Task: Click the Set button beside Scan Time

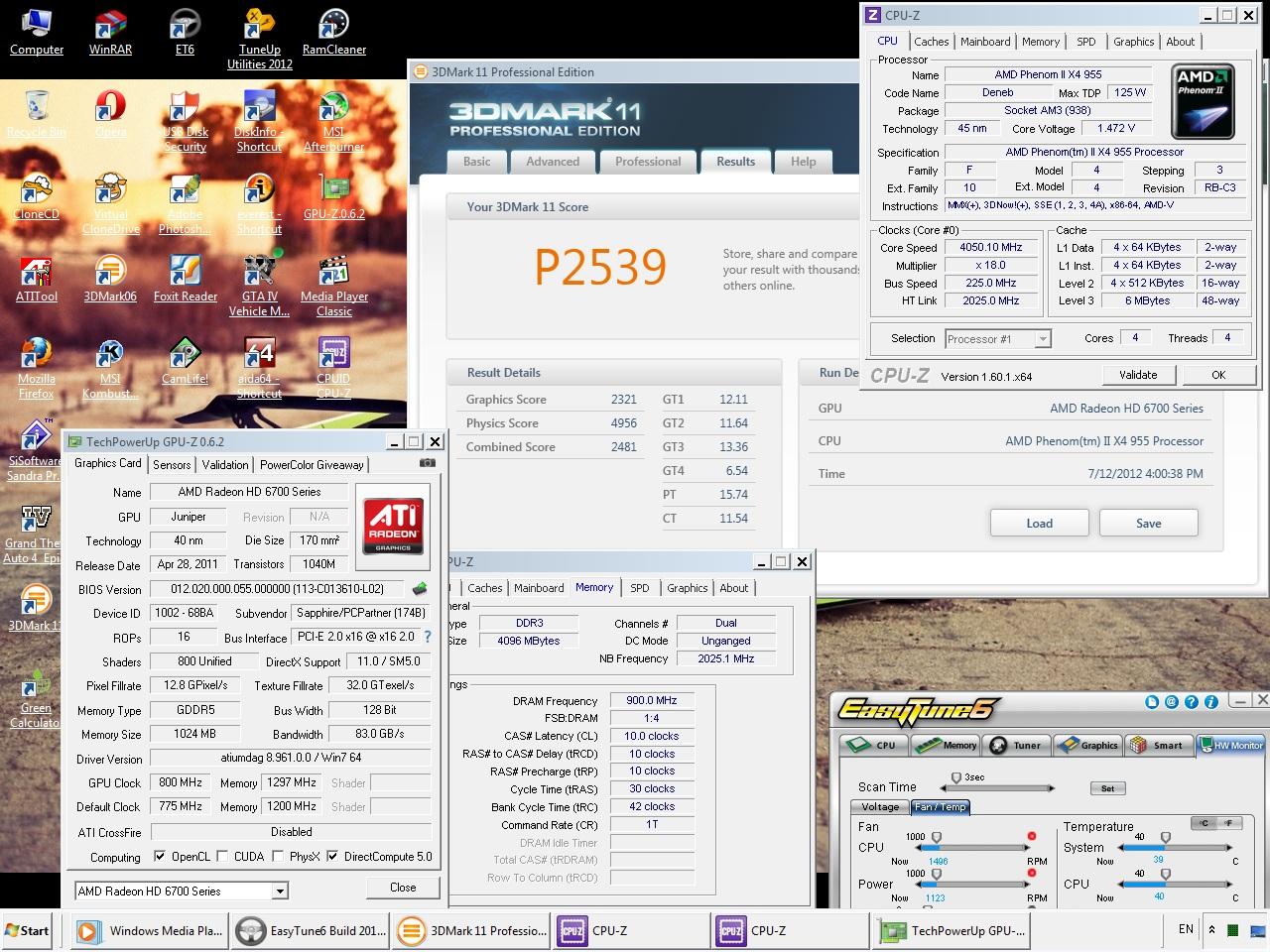Action: pyautogui.click(x=1107, y=788)
